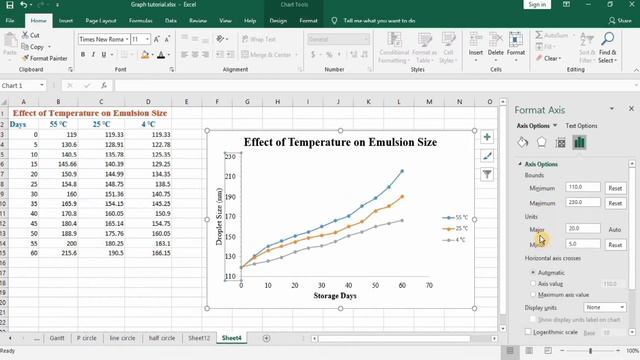The width and height of the screenshot is (640, 360).
Task: Decrease font size with smaller A icon
Action: click(x=167, y=39)
